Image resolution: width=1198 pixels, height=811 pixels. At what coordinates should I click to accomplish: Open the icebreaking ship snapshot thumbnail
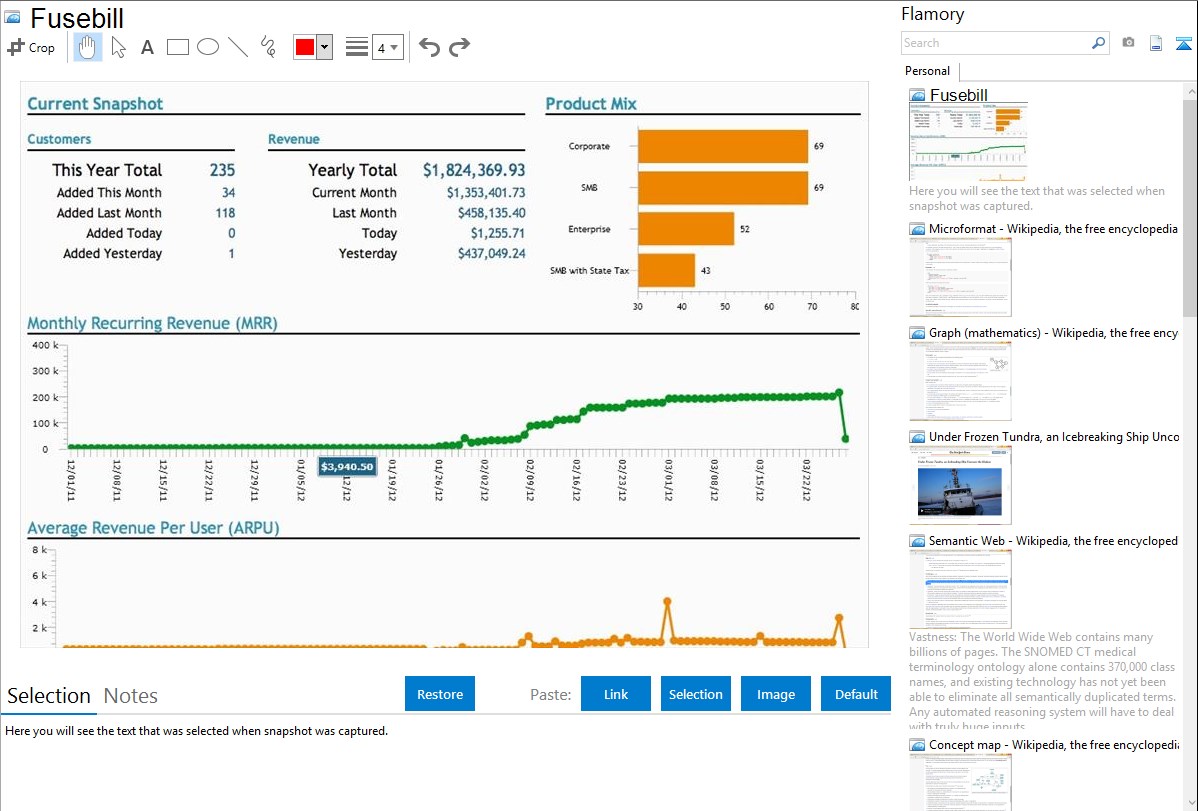pos(960,485)
